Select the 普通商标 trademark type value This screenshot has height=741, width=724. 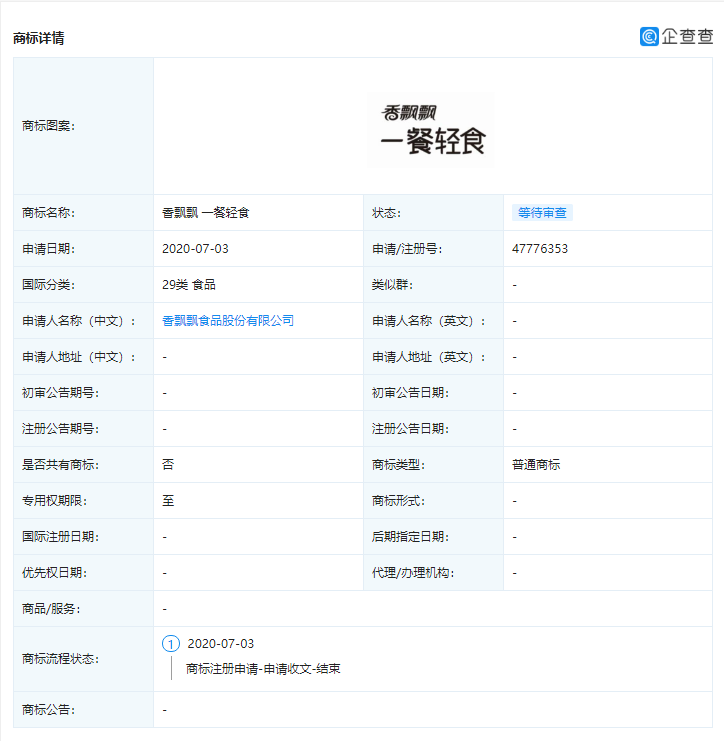point(536,465)
